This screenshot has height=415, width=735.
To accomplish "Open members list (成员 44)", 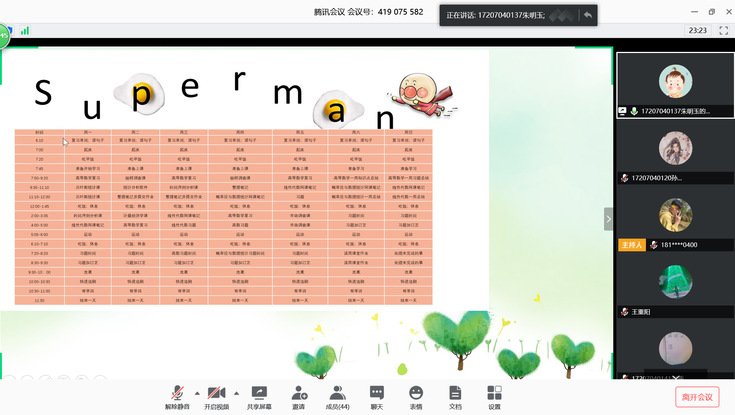I will [337, 396].
